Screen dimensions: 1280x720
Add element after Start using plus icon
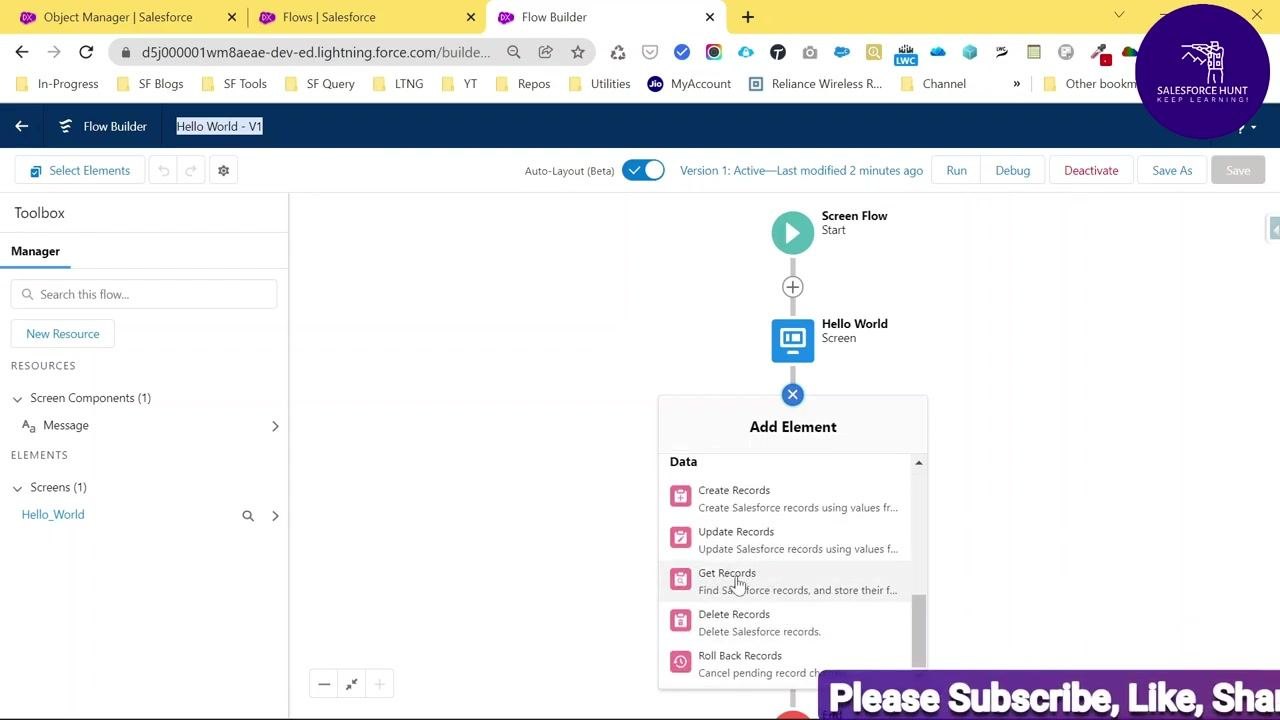792,287
